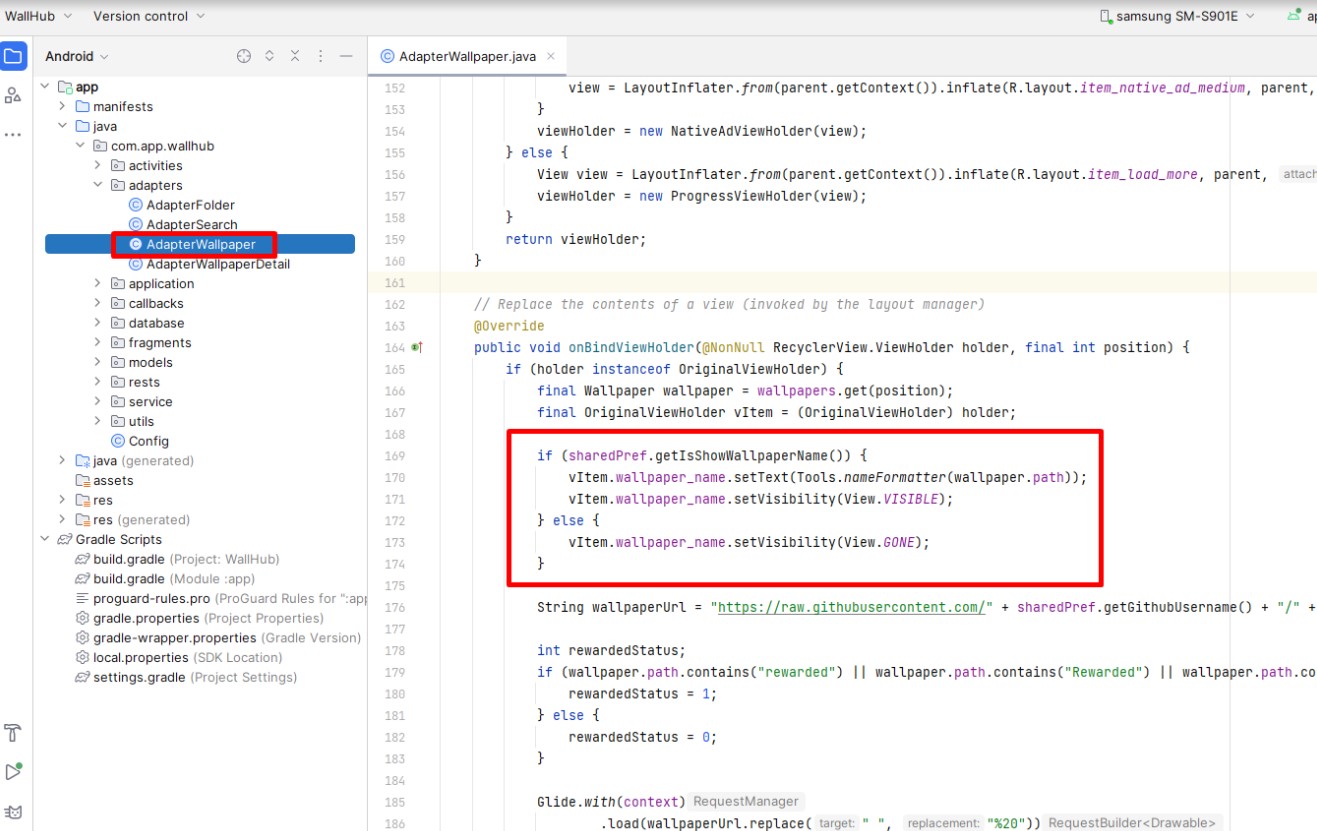The image size is (1317, 831).
Task: Click 'return viewHolder' on line 159
Action: coord(573,239)
